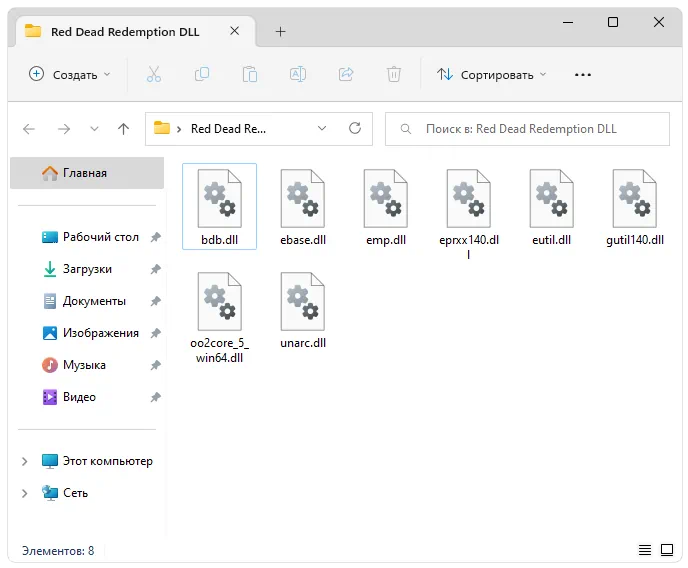688x568 pixels.
Task: Select the emp.dll file
Action: [x=386, y=207]
